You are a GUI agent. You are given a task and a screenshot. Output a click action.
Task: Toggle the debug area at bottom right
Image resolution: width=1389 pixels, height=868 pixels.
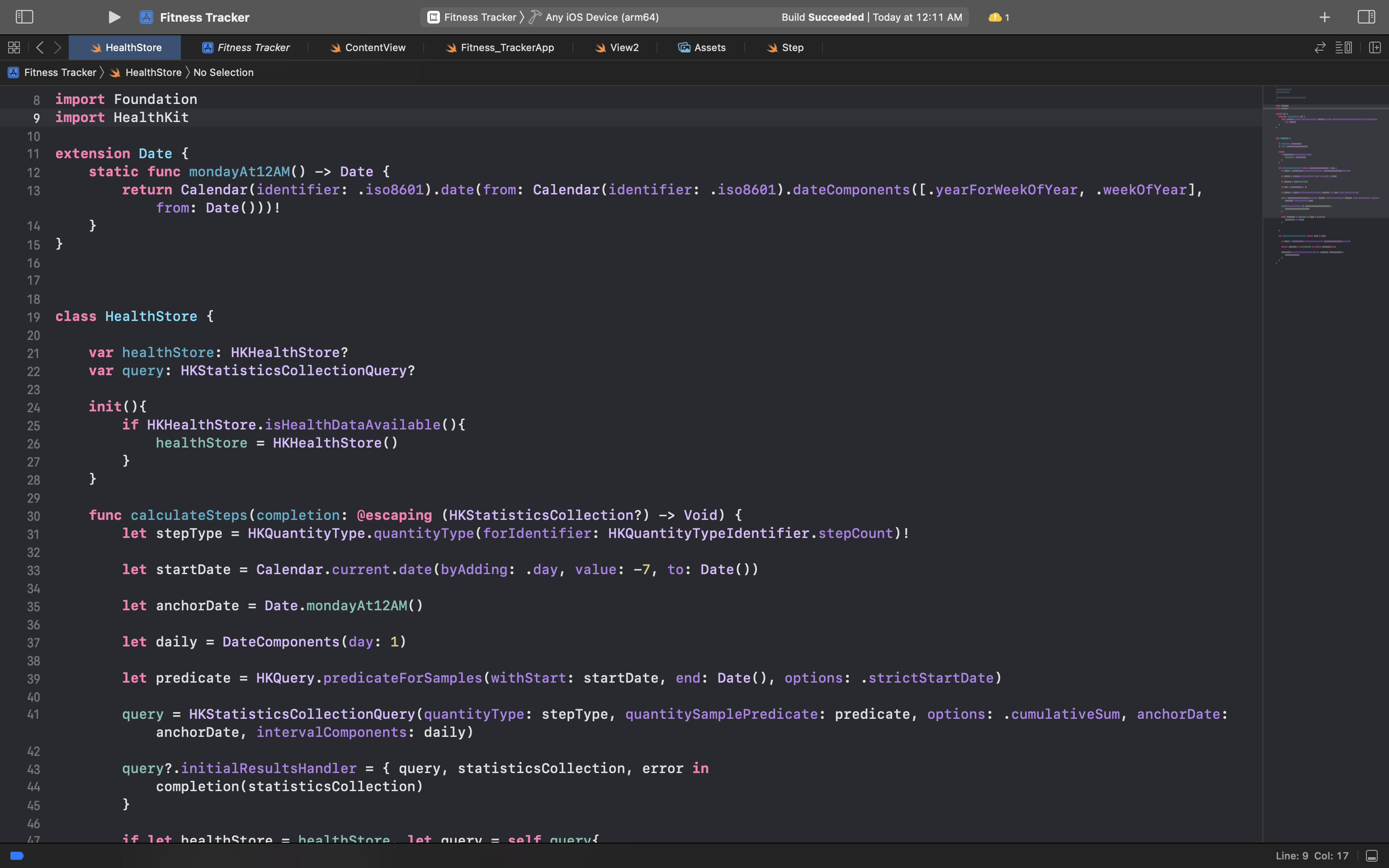(x=1372, y=856)
